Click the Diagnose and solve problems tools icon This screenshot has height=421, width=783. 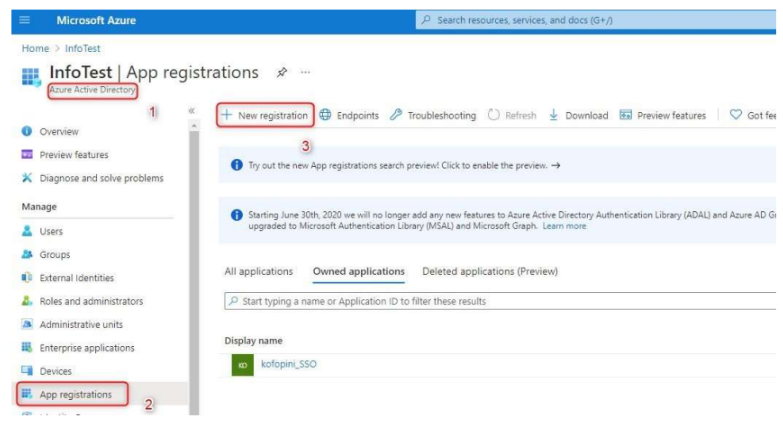click(27, 178)
